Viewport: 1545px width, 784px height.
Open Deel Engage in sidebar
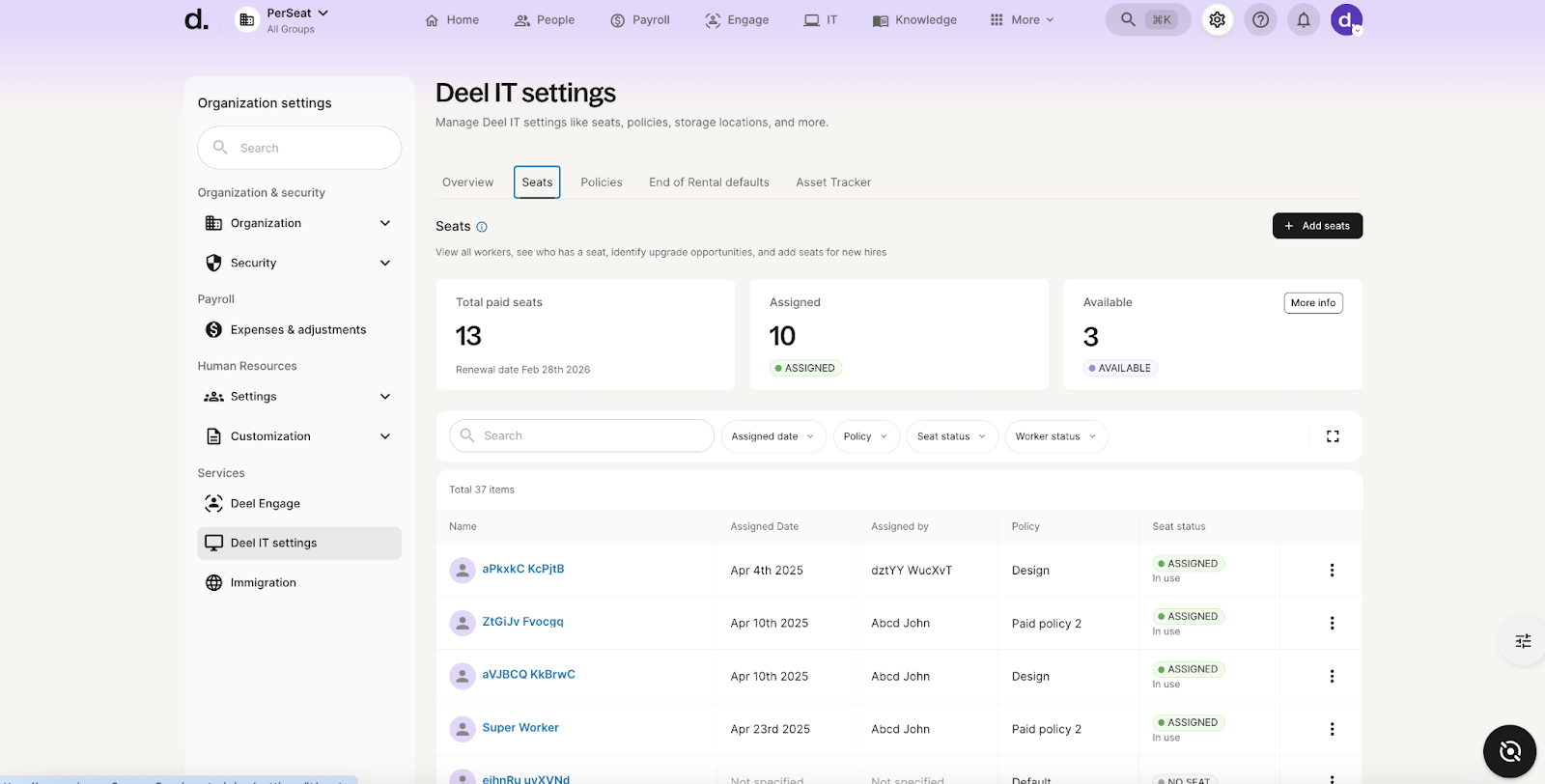[299, 503]
